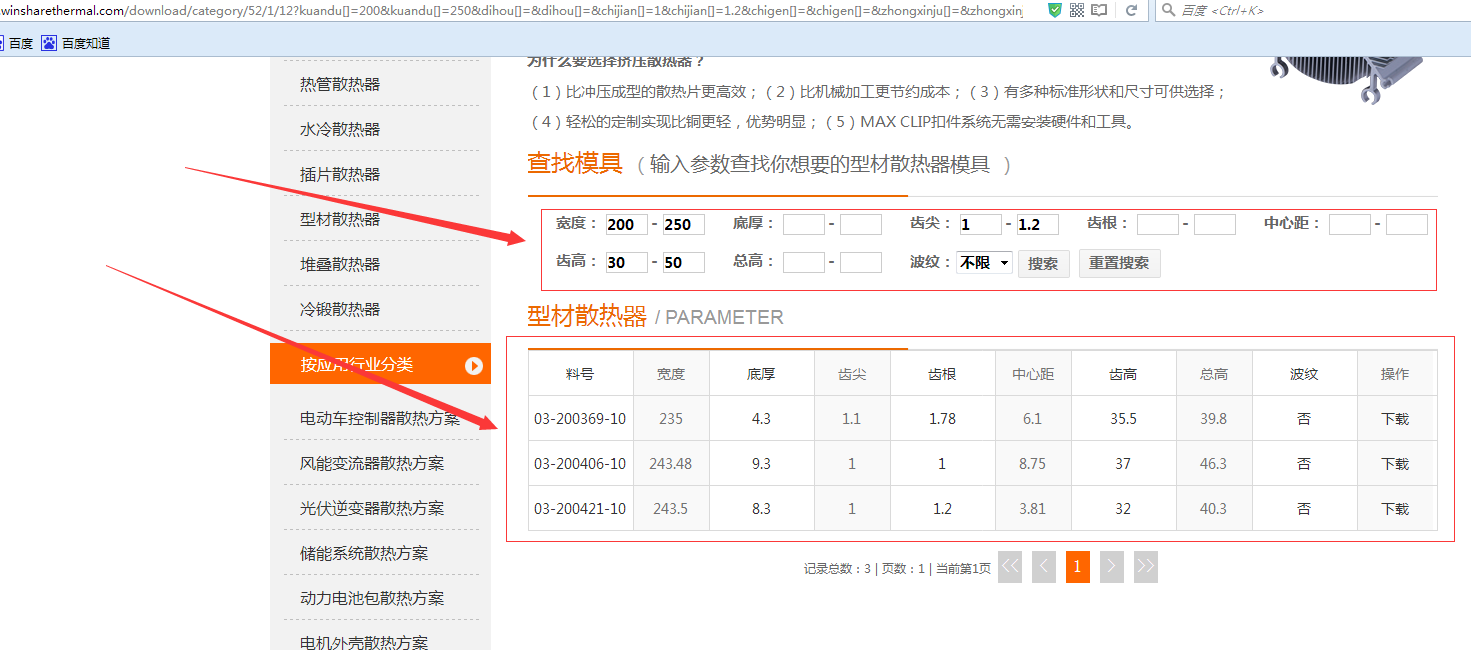The width and height of the screenshot is (1471, 650).
Task: Click the green security shield icon
Action: pos(1055,10)
